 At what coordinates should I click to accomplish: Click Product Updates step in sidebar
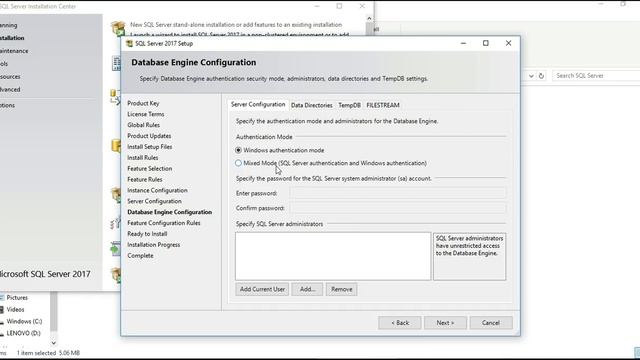[x=149, y=136]
